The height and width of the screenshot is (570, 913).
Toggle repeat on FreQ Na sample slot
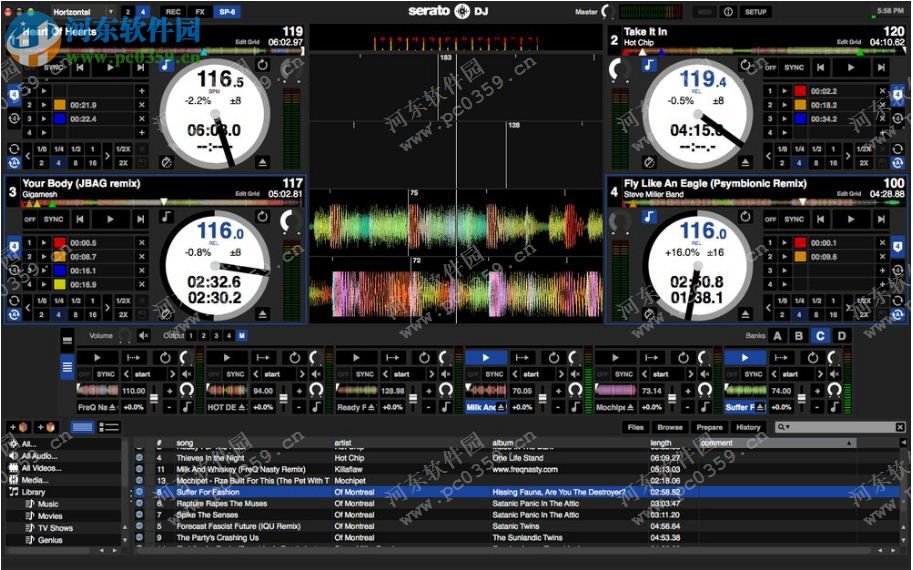[165, 357]
